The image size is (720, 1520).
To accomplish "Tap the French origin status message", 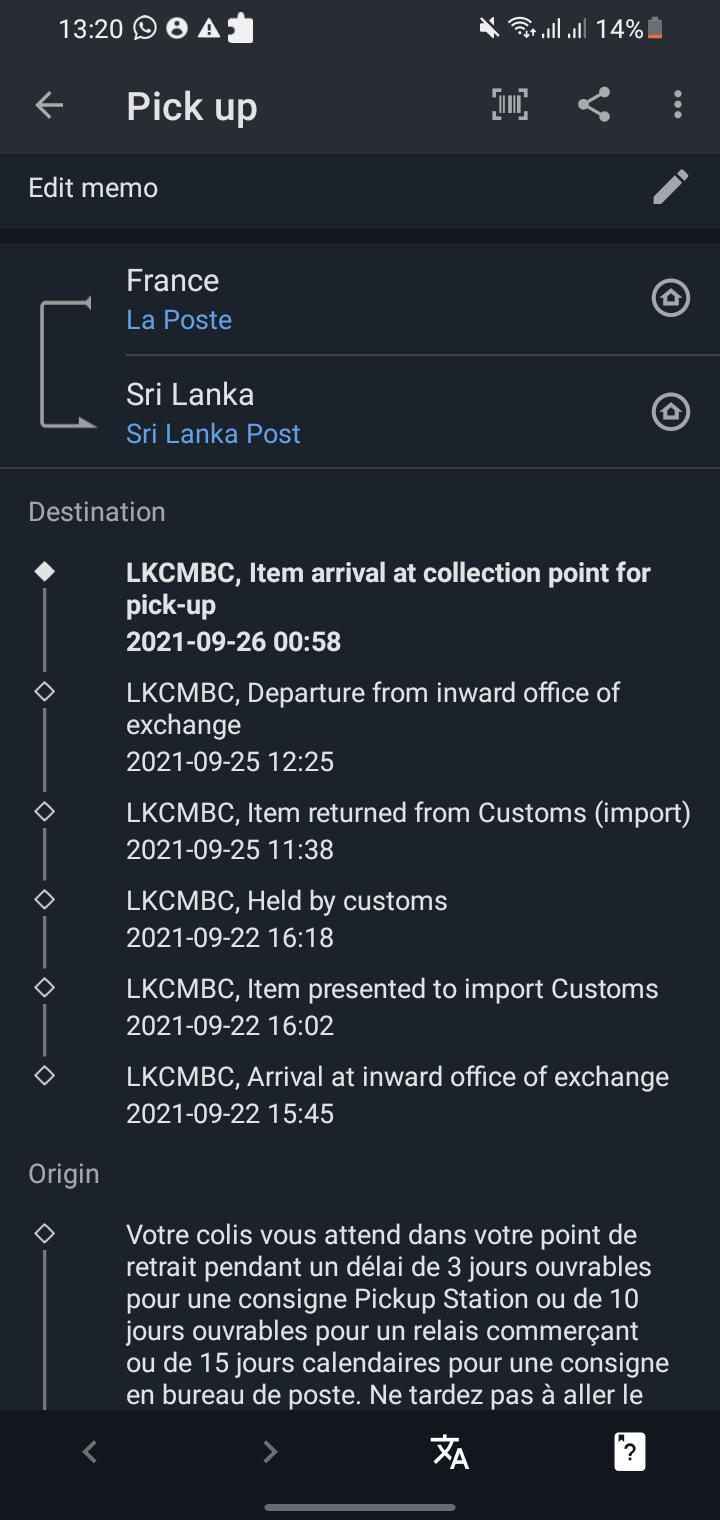I will click(397, 1315).
